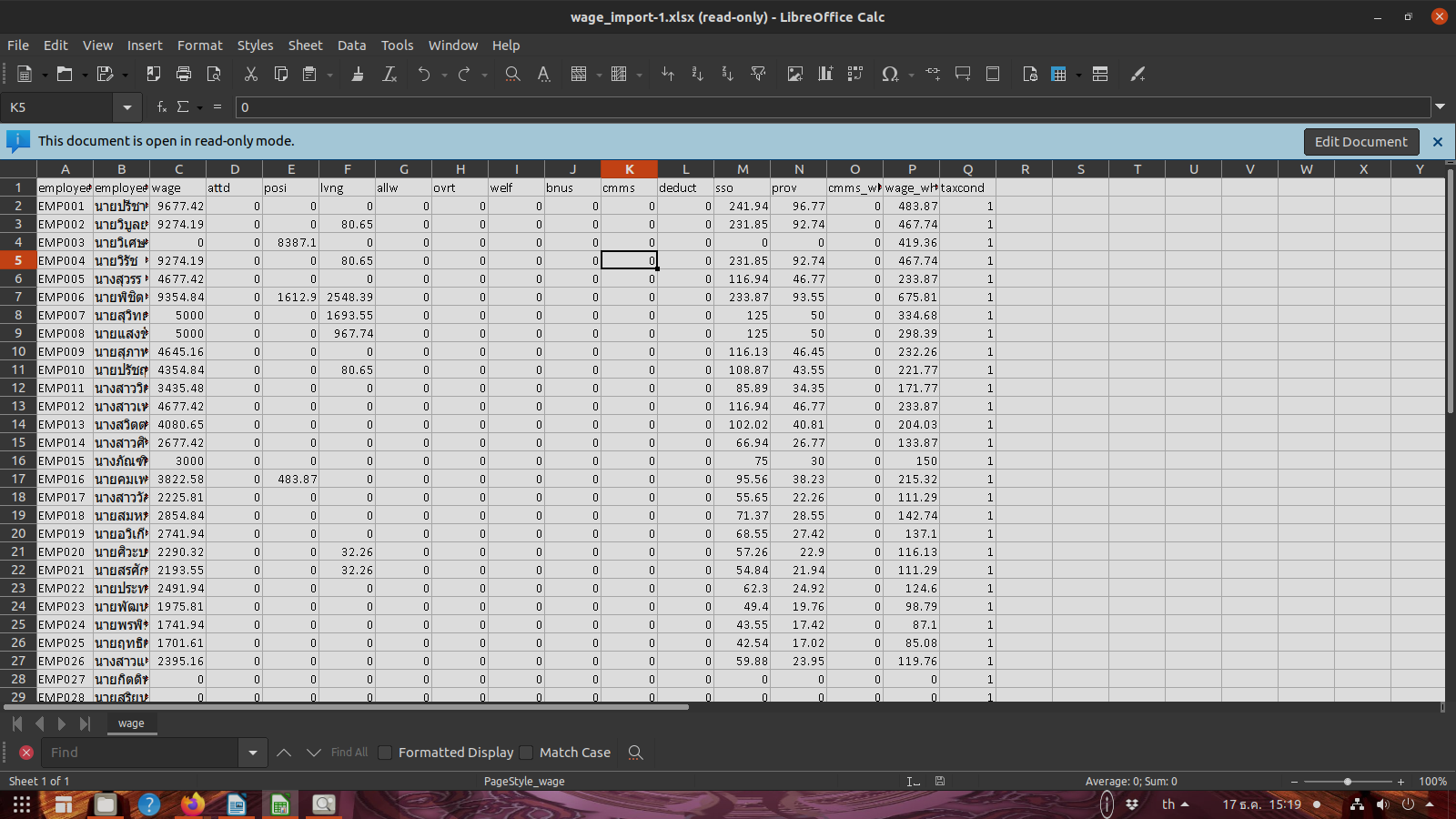The width and height of the screenshot is (1456, 819).
Task: Click the Define Print Area icon
Action: pyautogui.click(x=1030, y=75)
